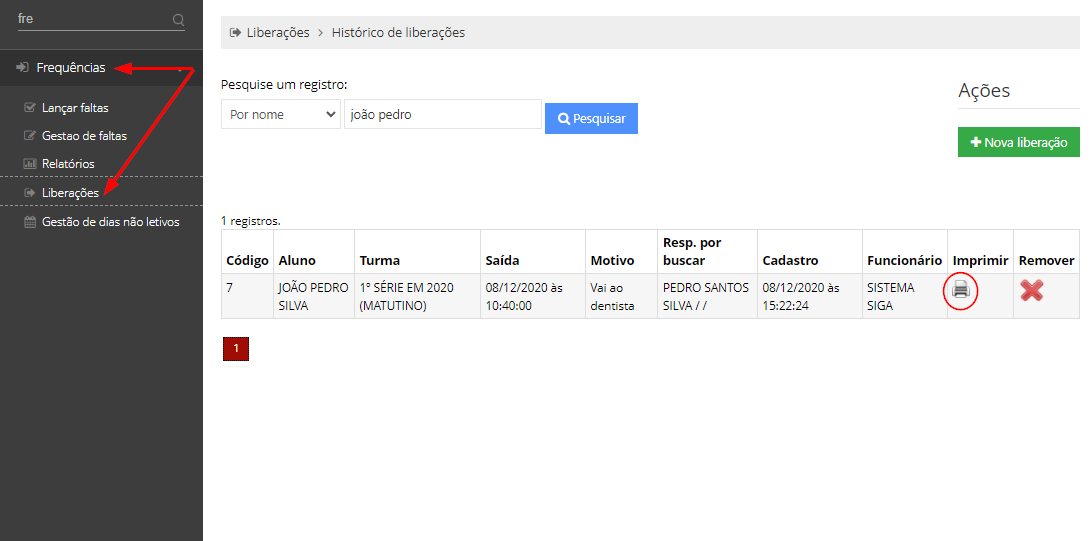This screenshot has width=1092, height=541.
Task: Click the Relatórios chart icon
Action: click(30, 164)
